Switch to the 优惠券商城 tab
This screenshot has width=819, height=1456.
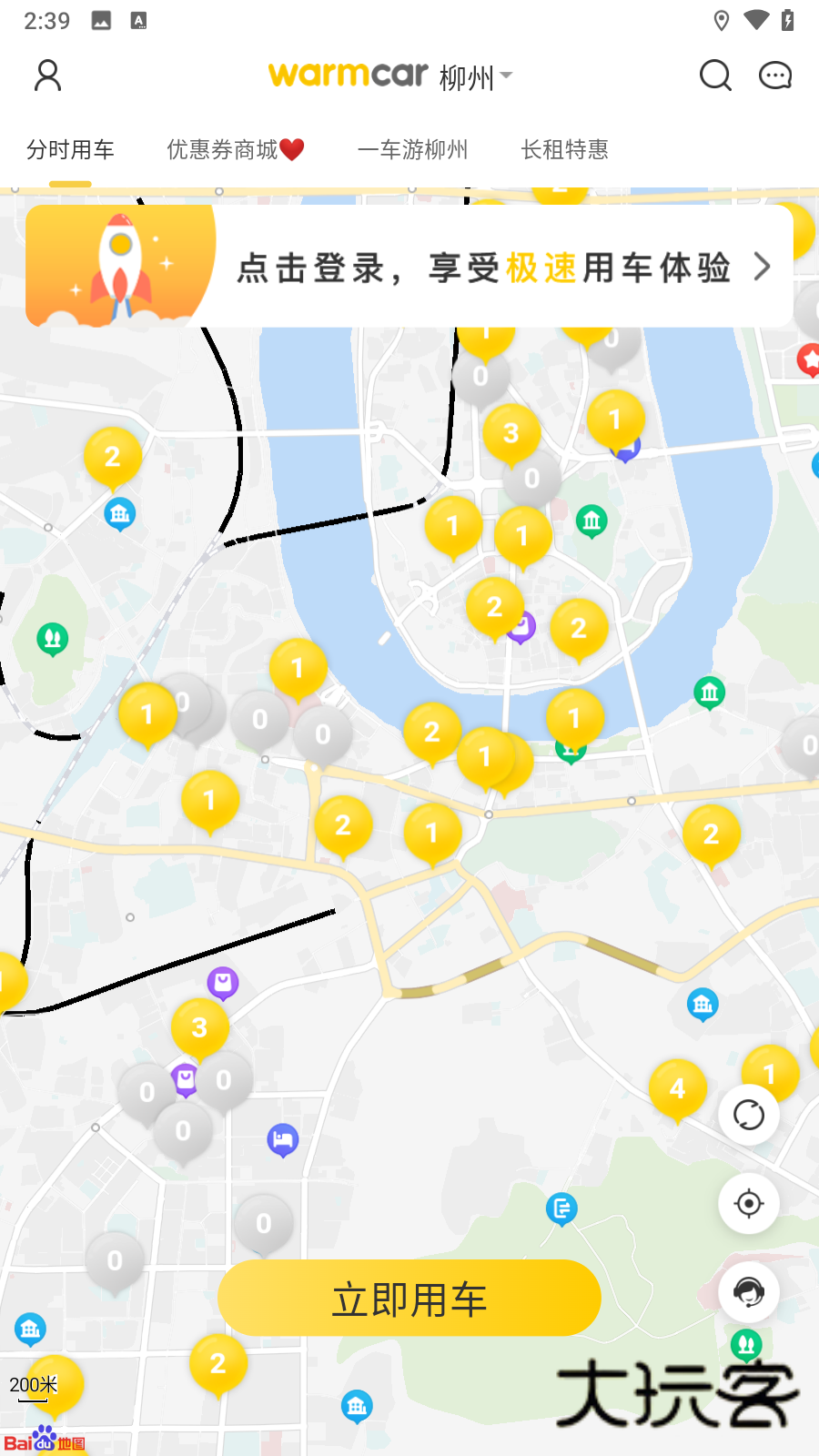(235, 150)
